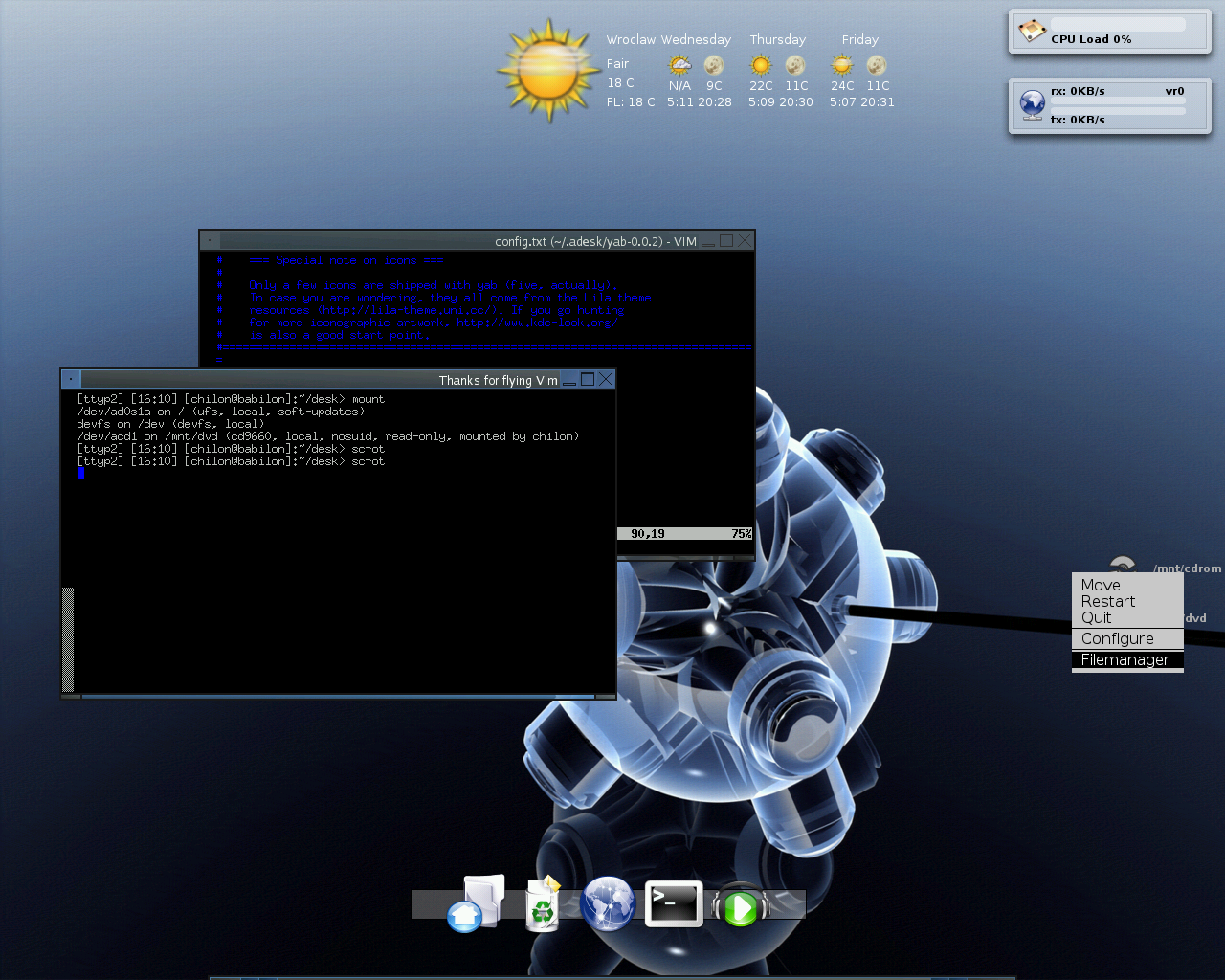Click the CPU Load monitor icon
The height and width of the screenshot is (980, 1225).
pyautogui.click(x=1032, y=31)
